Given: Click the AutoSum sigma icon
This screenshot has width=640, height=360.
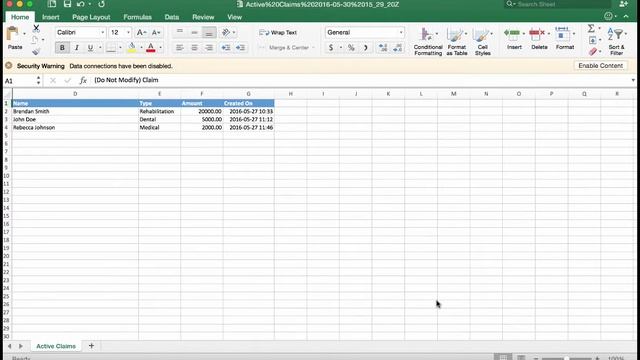Looking at the screenshot, I should pos(591,29).
